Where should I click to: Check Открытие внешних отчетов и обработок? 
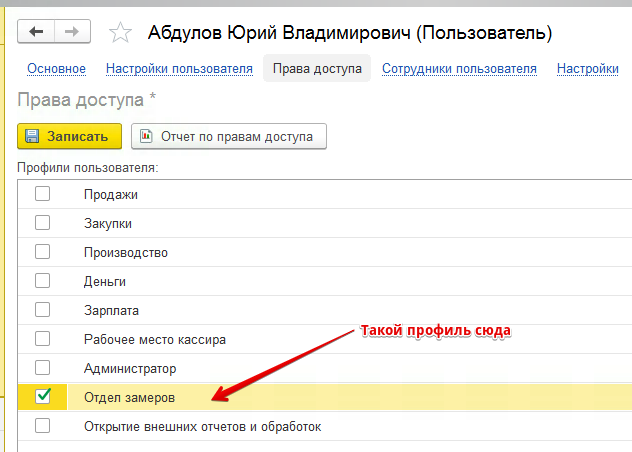(43, 426)
